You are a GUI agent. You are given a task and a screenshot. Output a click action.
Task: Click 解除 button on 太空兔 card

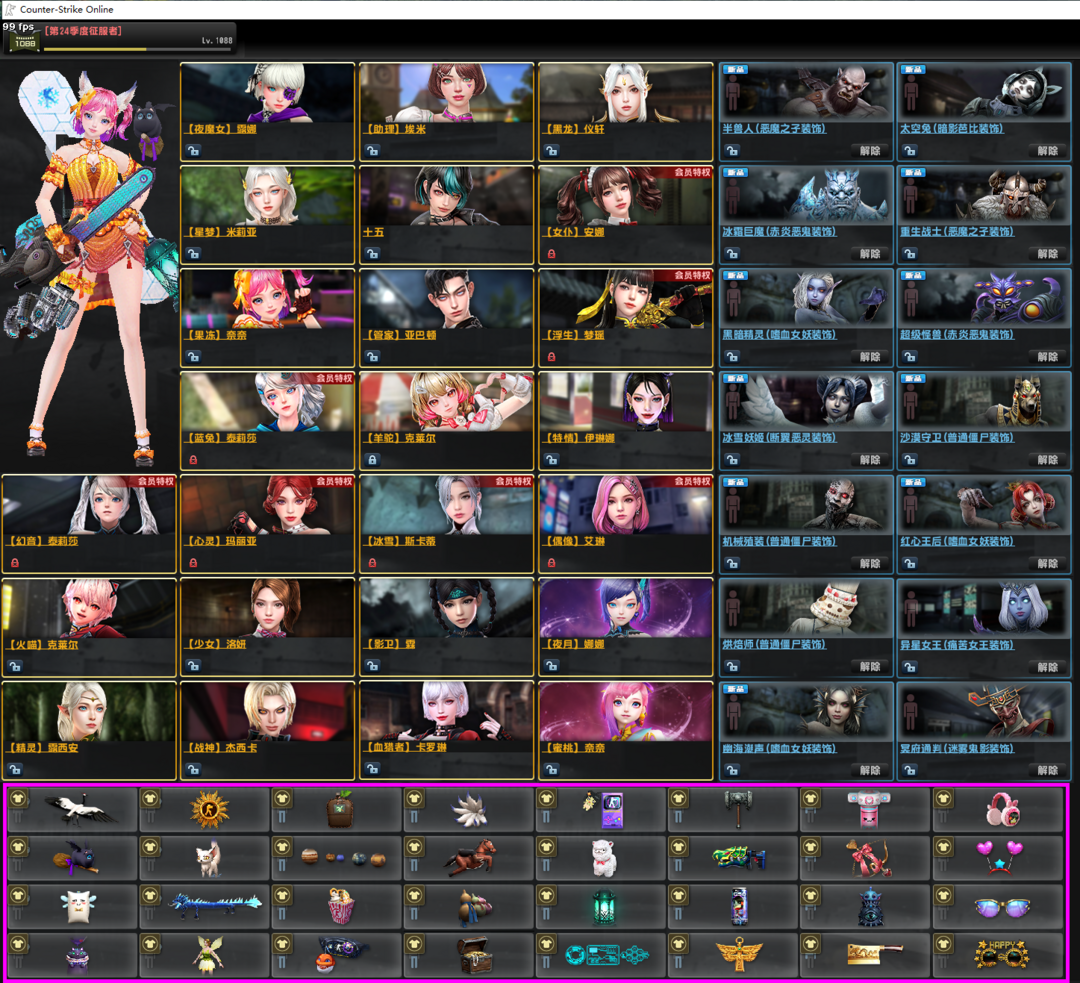pos(1047,151)
